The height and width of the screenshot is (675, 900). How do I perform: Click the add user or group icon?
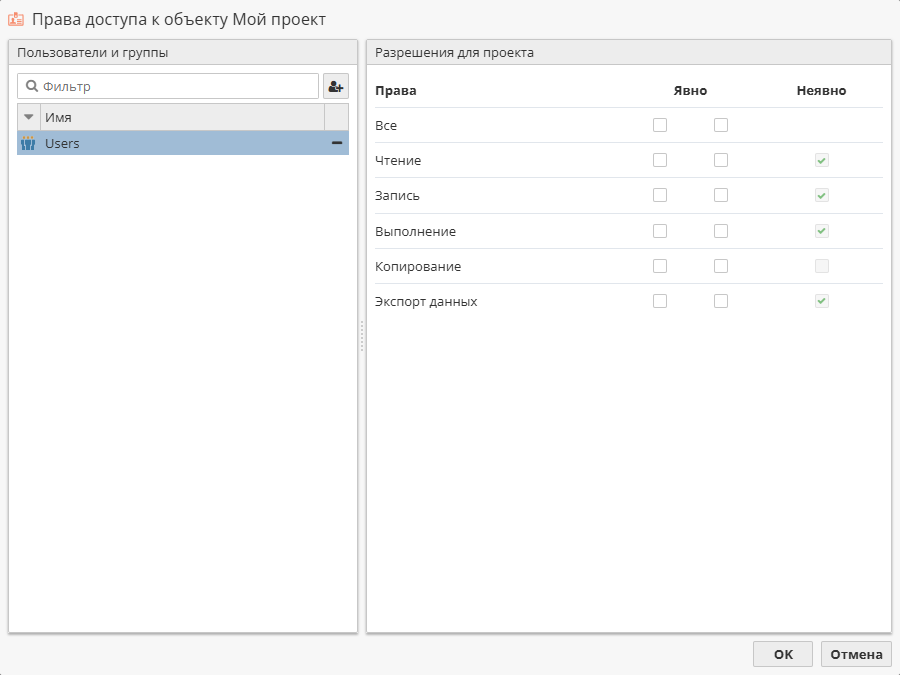tap(335, 87)
